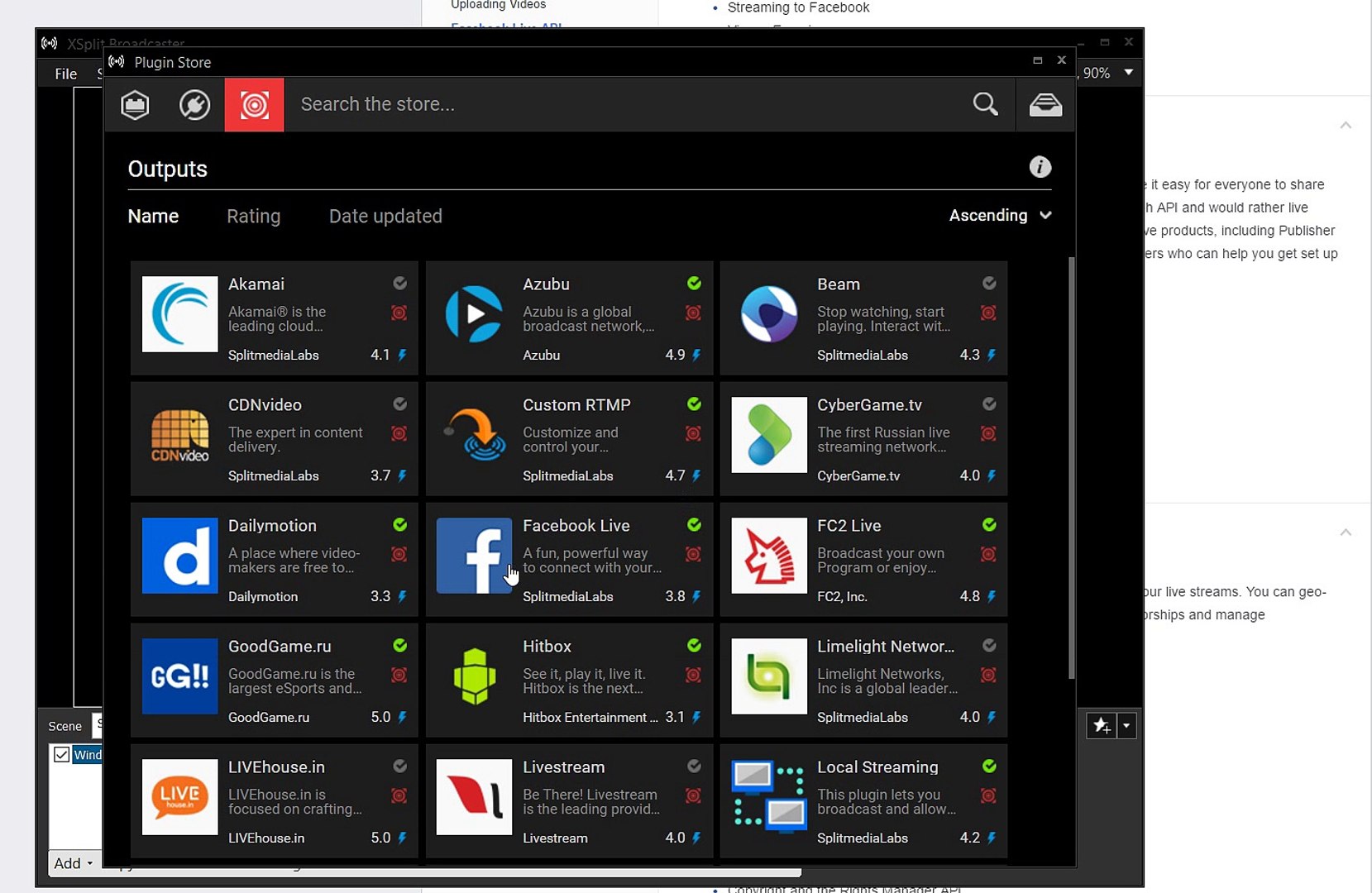Open the Extensions category tab icon
Viewport: 1372px width, 893px height.
pos(194,105)
